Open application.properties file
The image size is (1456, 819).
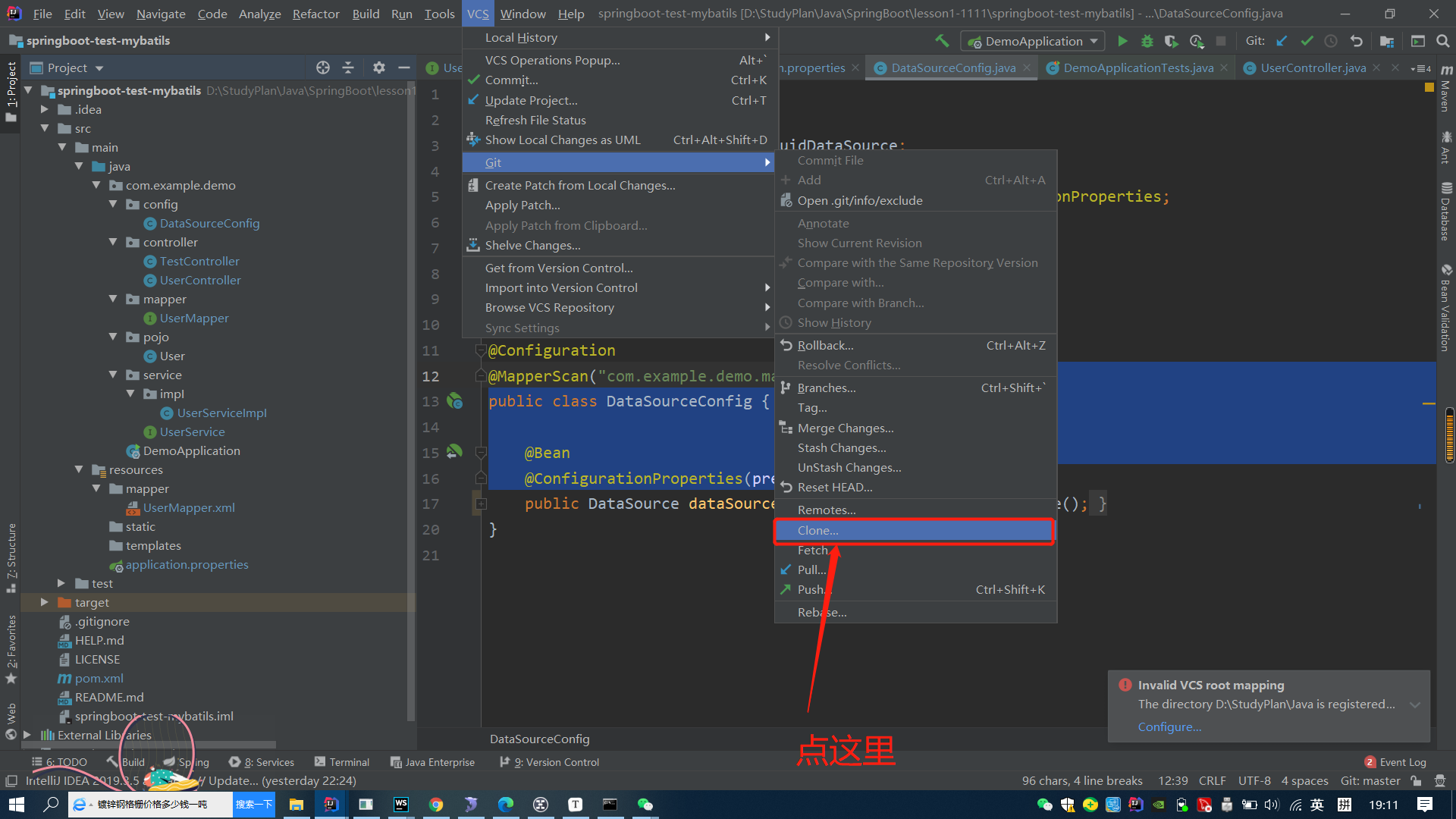tap(187, 564)
